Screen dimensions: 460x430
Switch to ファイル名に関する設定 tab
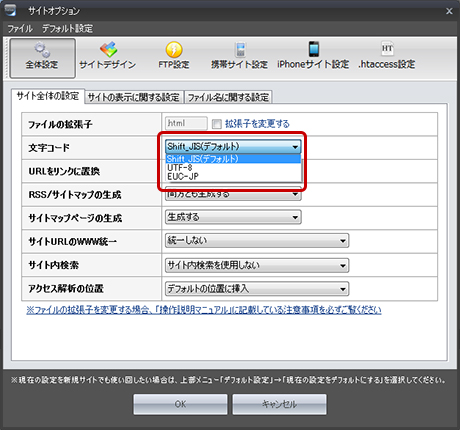tap(228, 97)
